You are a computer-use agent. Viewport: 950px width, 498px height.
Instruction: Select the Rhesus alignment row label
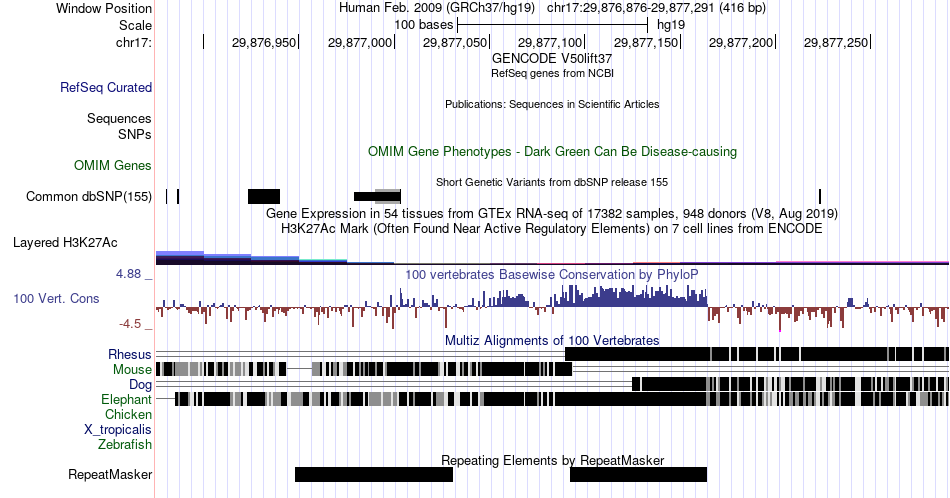[x=130, y=354]
